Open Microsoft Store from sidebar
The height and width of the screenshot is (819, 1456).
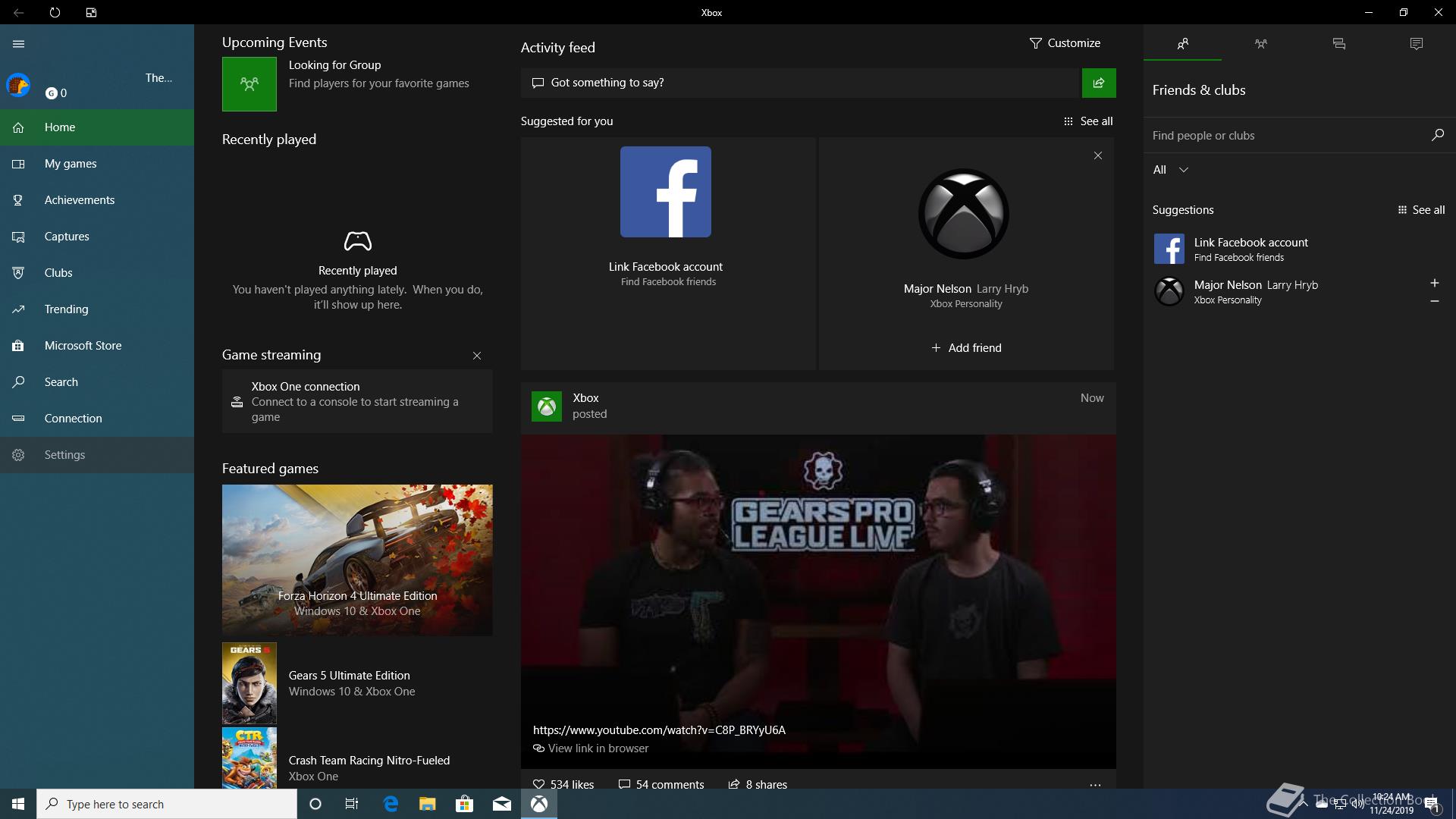tap(97, 346)
